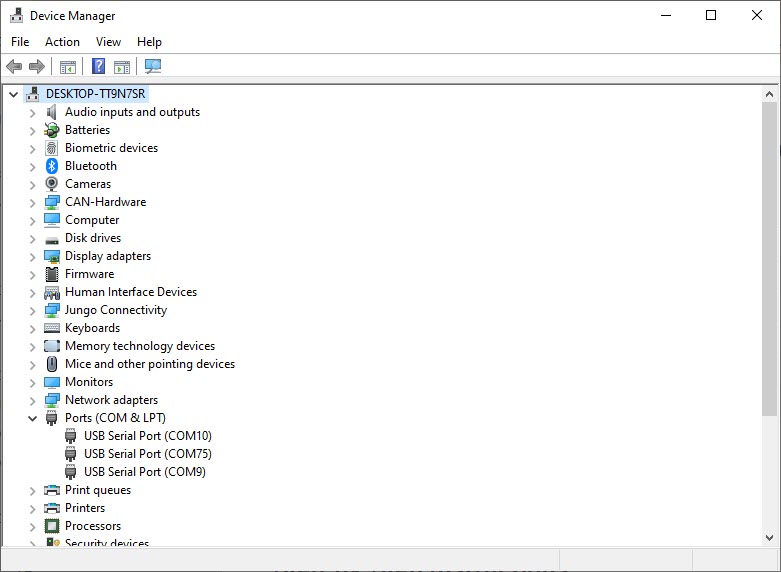Image resolution: width=781 pixels, height=572 pixels.
Task: Select the Printers label
Action: 85,508
